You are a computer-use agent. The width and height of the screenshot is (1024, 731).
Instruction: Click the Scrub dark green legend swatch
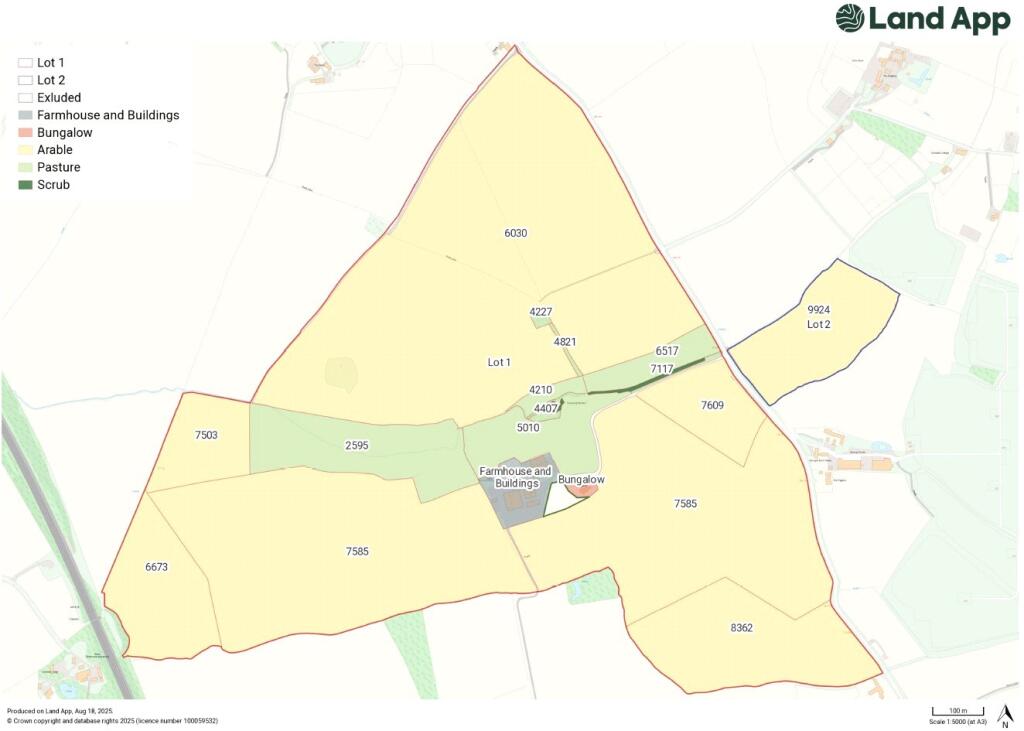coord(25,185)
